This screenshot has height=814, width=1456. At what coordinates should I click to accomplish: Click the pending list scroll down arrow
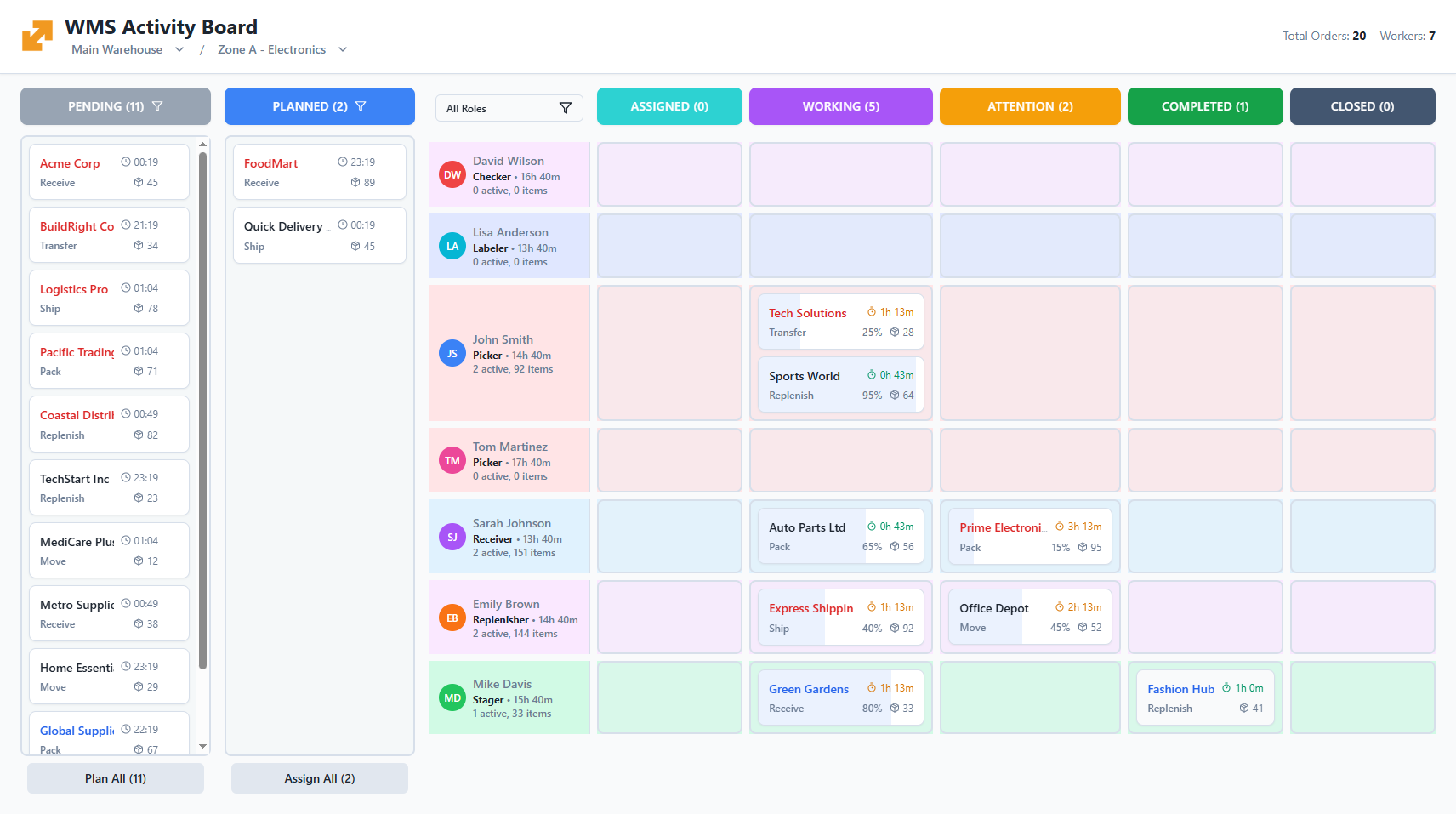coord(202,747)
